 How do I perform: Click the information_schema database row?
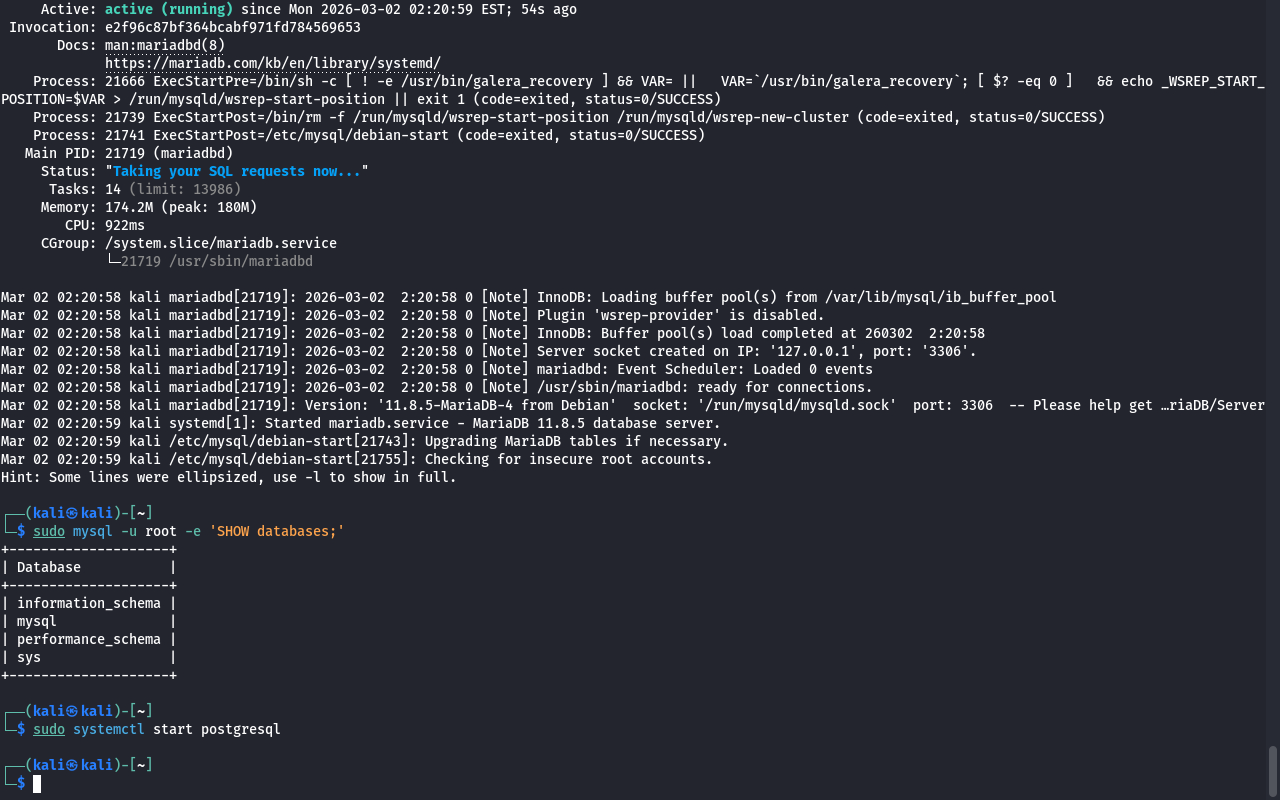pos(88,603)
